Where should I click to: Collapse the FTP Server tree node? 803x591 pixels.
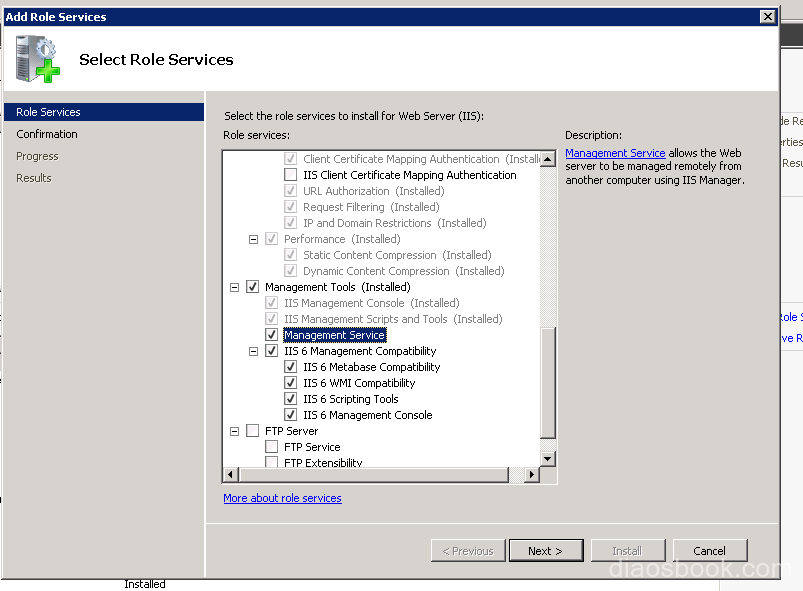[234, 431]
